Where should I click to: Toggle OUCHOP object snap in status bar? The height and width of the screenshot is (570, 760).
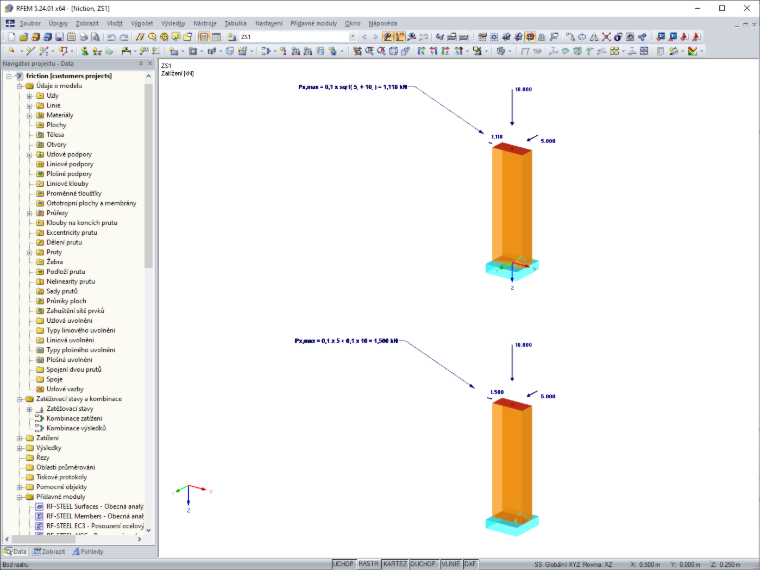click(423, 564)
